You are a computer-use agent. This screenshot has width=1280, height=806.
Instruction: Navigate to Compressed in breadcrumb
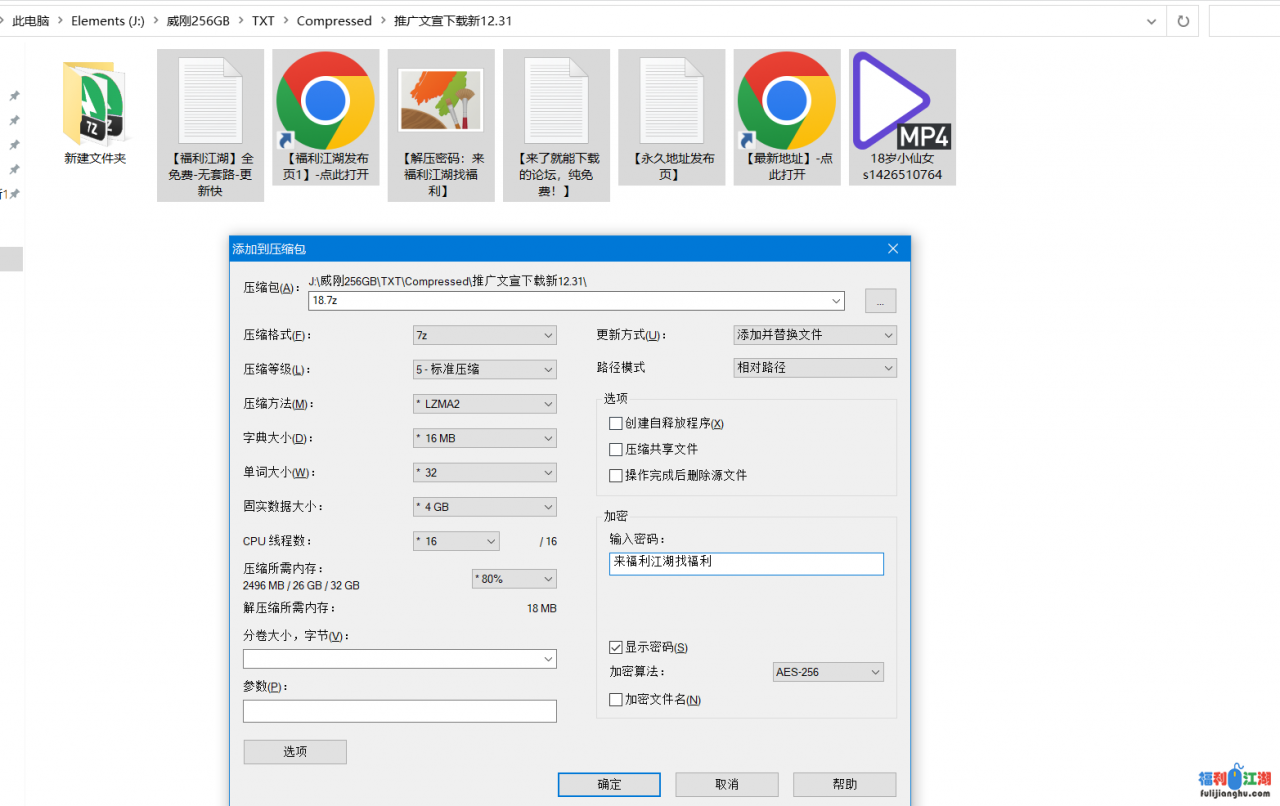coord(334,20)
